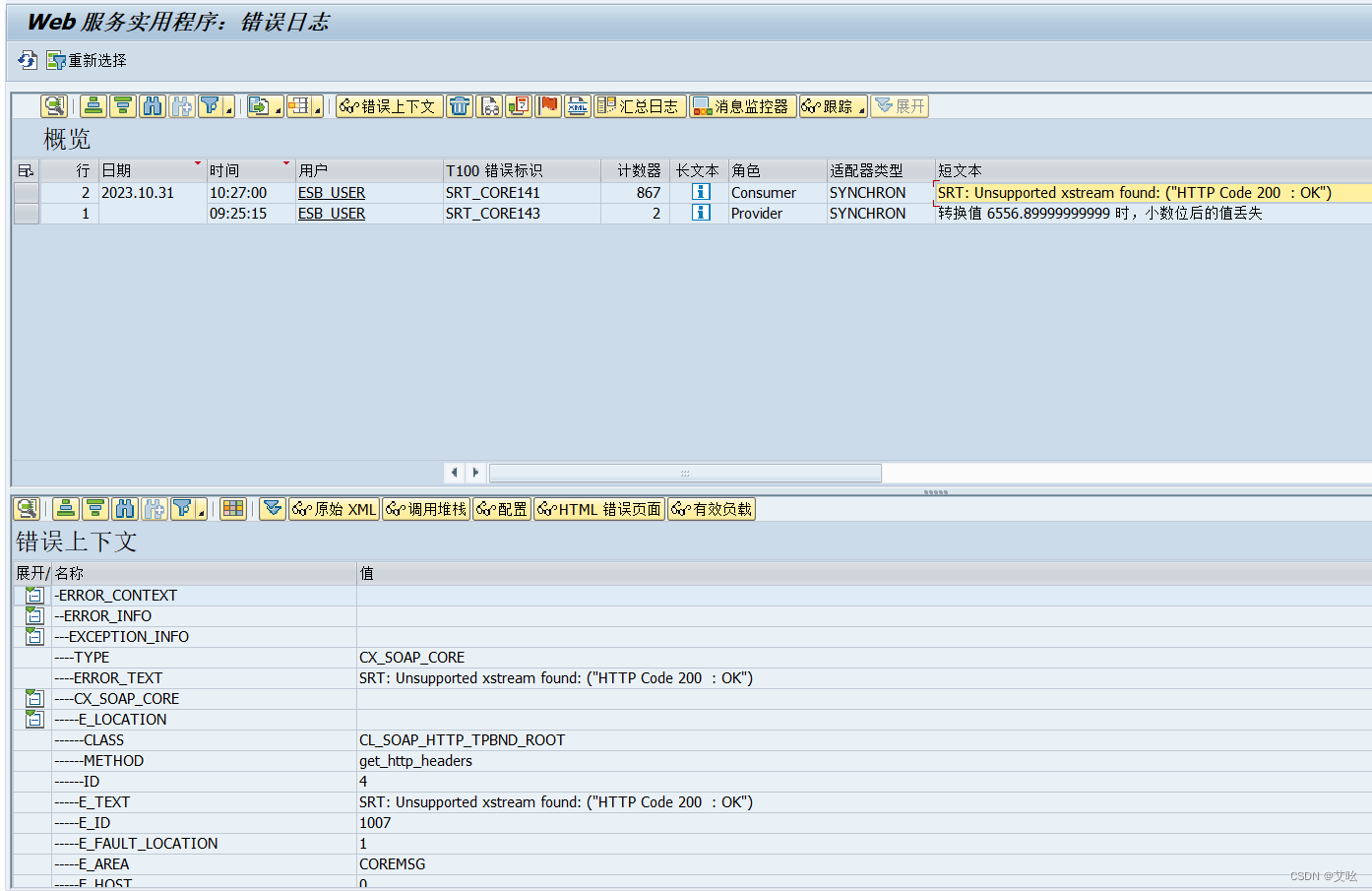Select the row selector for row 2
The width and height of the screenshot is (1372, 891).
(x=27, y=193)
